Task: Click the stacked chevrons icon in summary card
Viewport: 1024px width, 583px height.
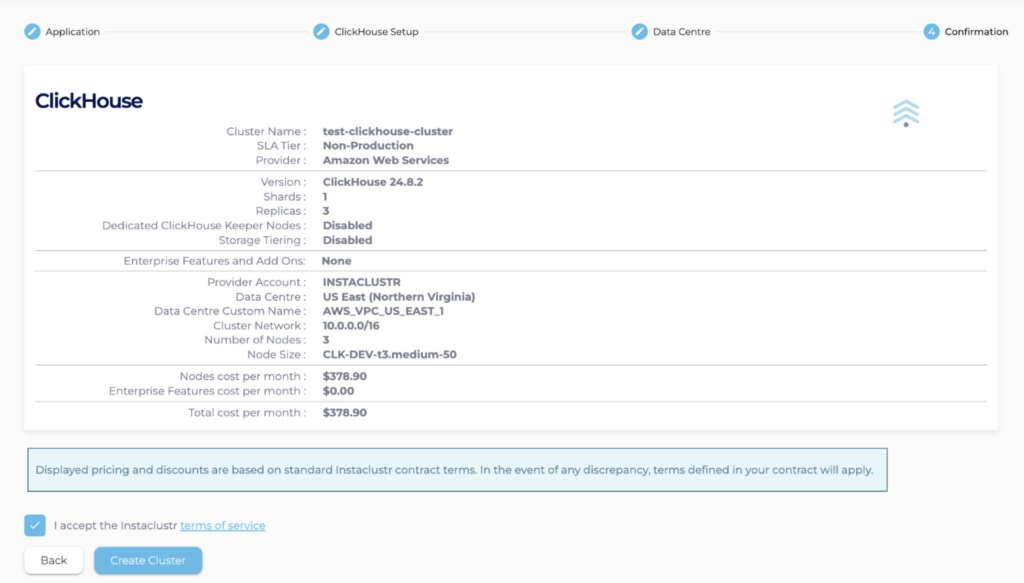Action: pos(905,113)
